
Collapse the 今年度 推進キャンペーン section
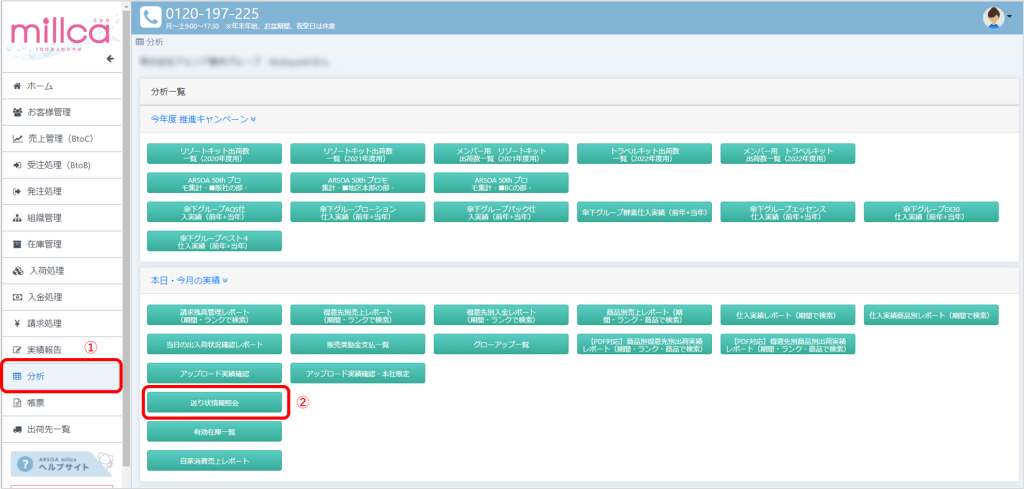(x=203, y=119)
